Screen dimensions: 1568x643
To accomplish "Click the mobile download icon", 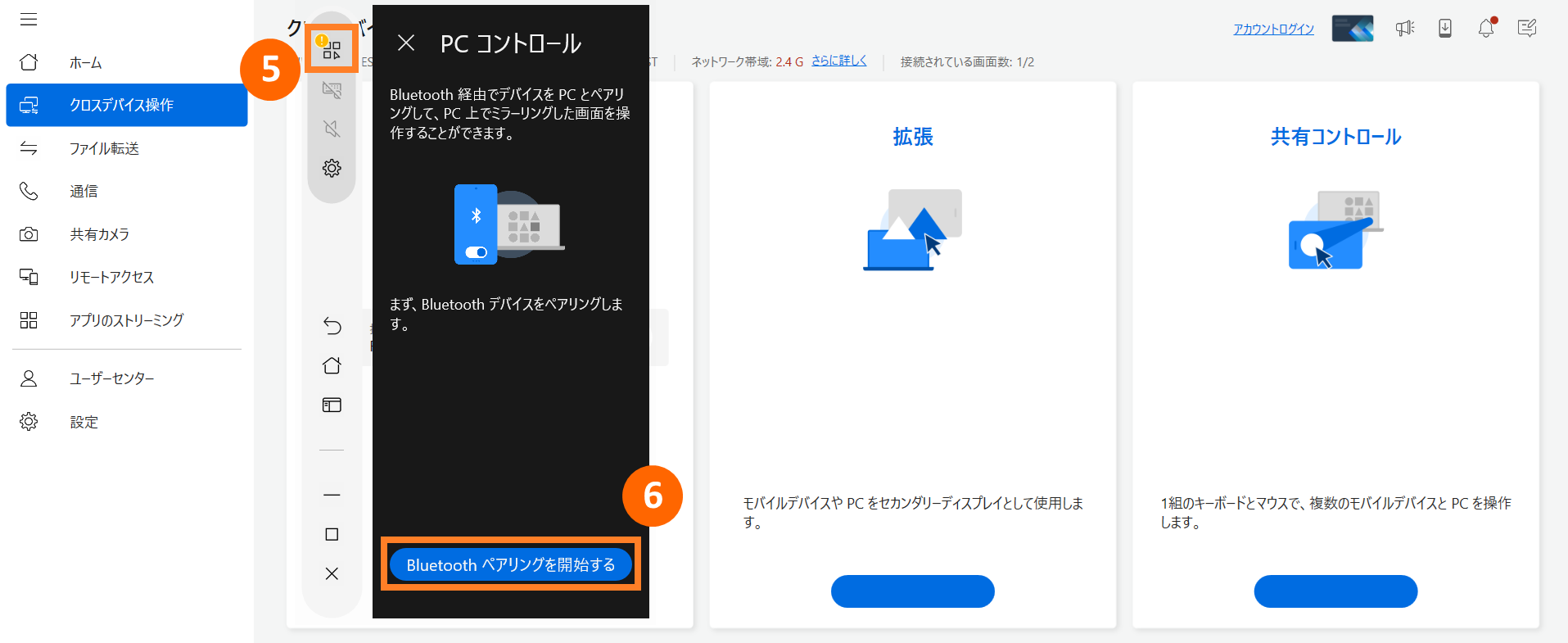I will [x=1445, y=29].
